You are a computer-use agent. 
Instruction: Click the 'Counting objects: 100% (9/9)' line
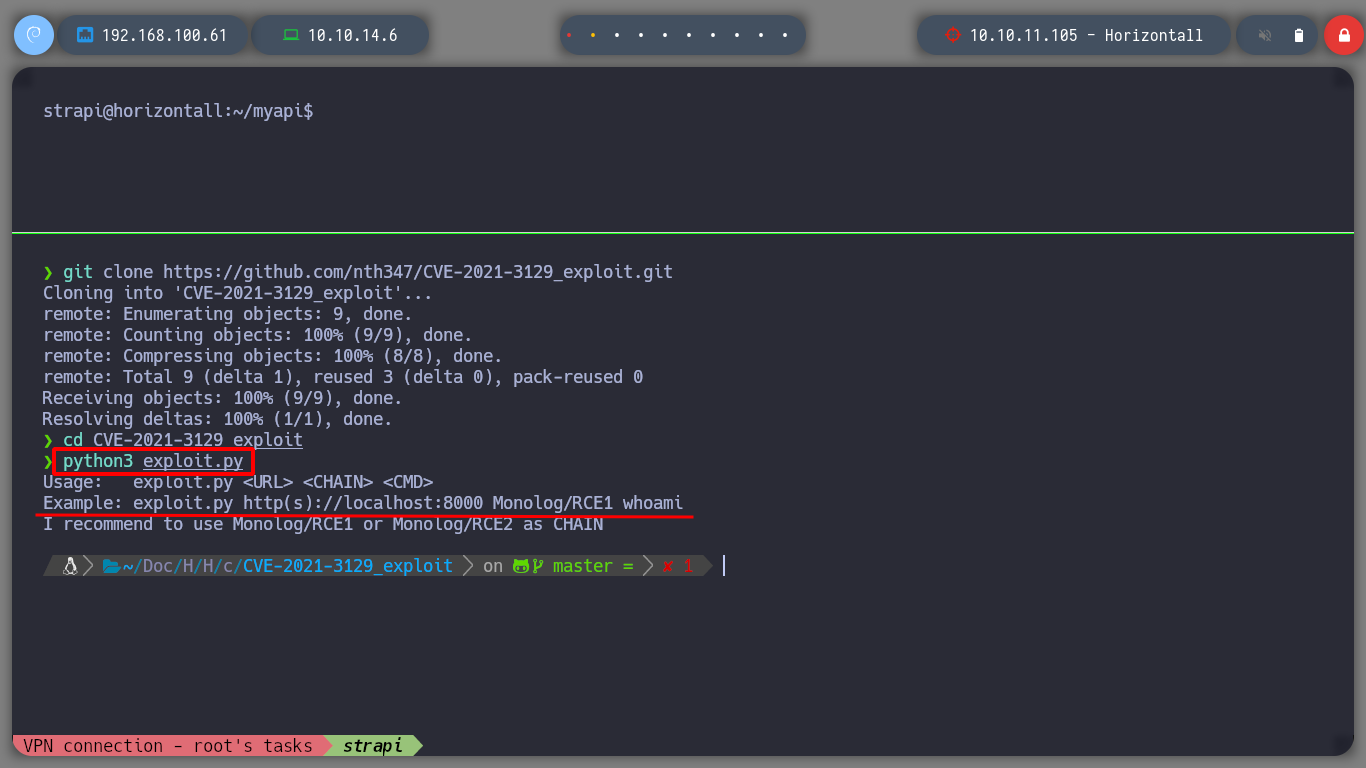pyautogui.click(x=258, y=335)
